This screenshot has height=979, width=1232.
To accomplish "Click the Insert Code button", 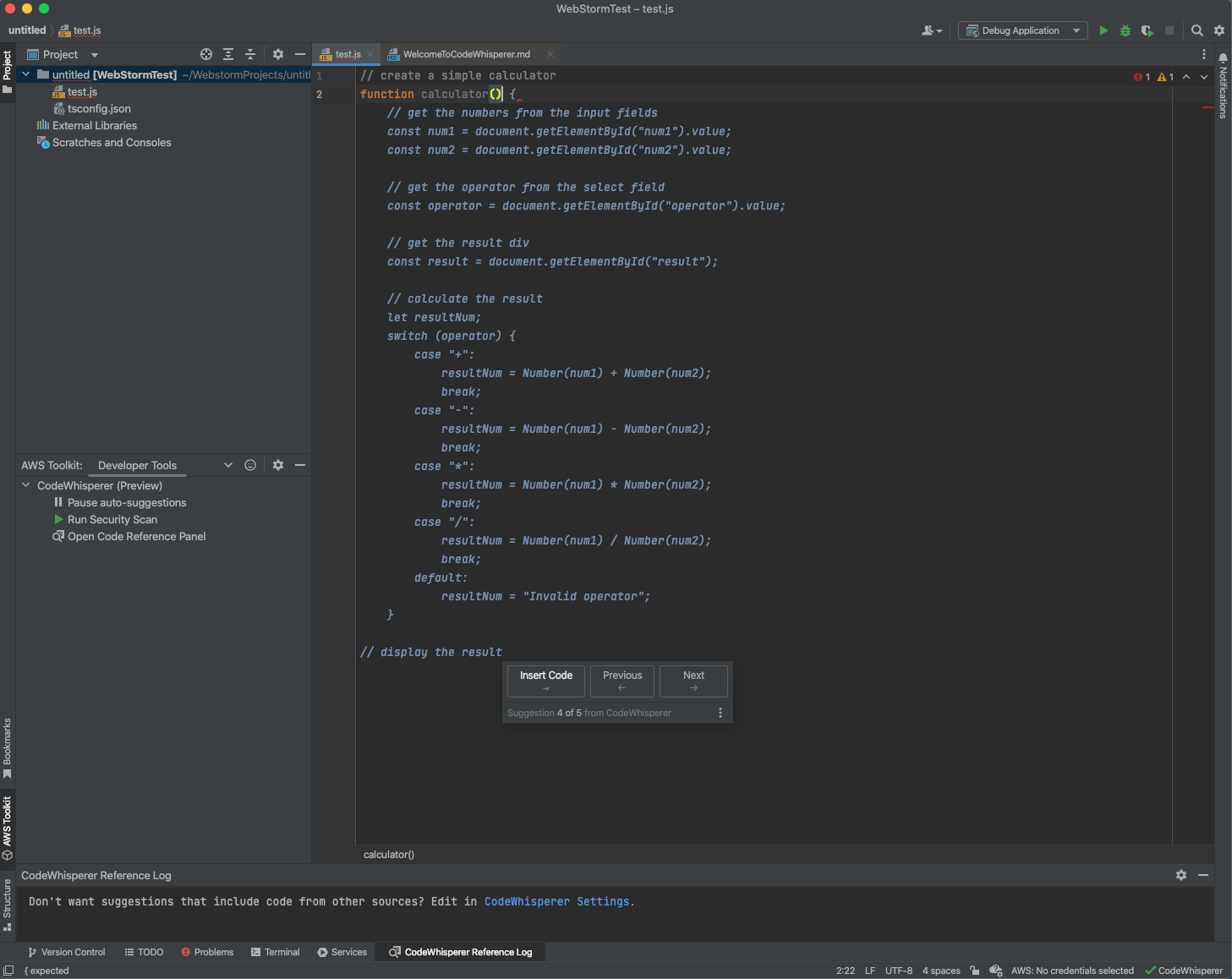I will 546,681.
